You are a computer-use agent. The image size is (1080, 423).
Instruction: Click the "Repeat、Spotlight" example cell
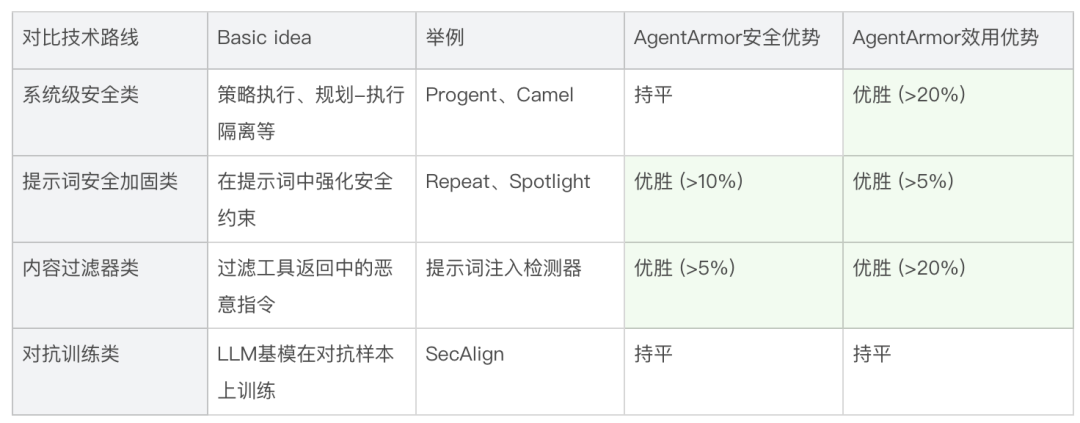[x=508, y=181]
